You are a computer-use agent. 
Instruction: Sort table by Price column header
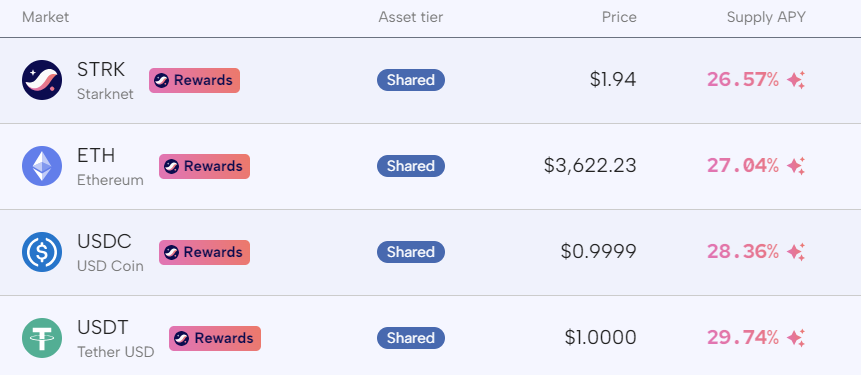pos(619,17)
